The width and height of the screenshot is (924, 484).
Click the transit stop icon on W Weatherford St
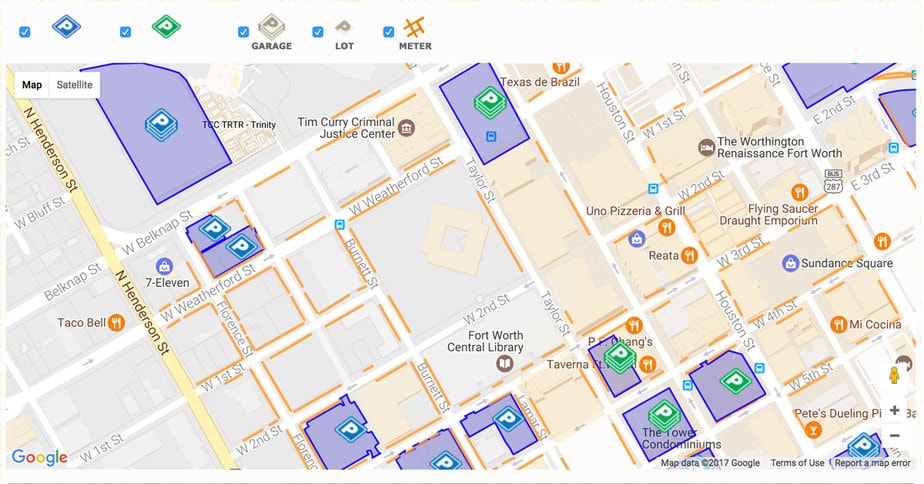339,225
